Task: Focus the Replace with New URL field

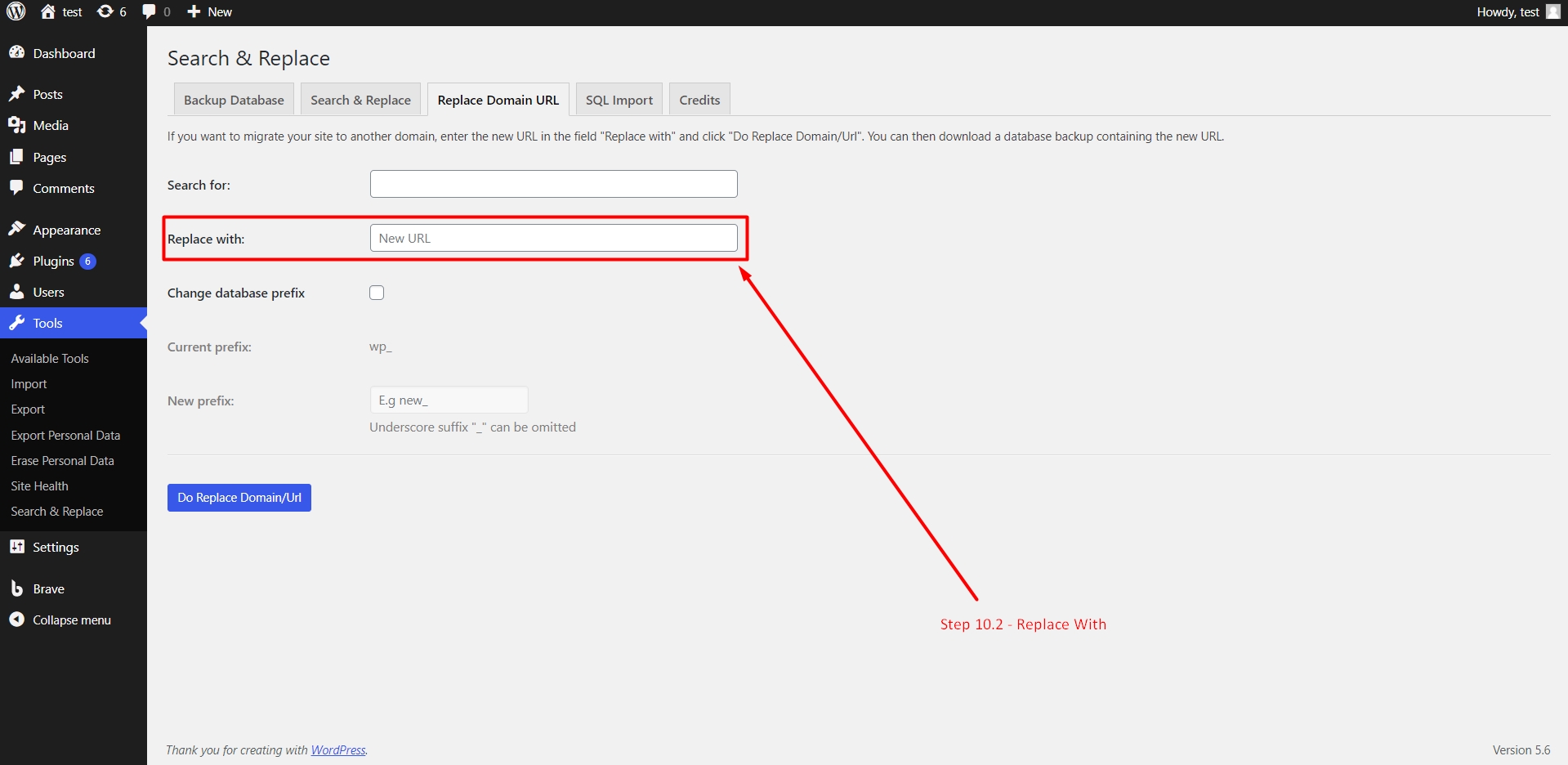Action: point(553,238)
